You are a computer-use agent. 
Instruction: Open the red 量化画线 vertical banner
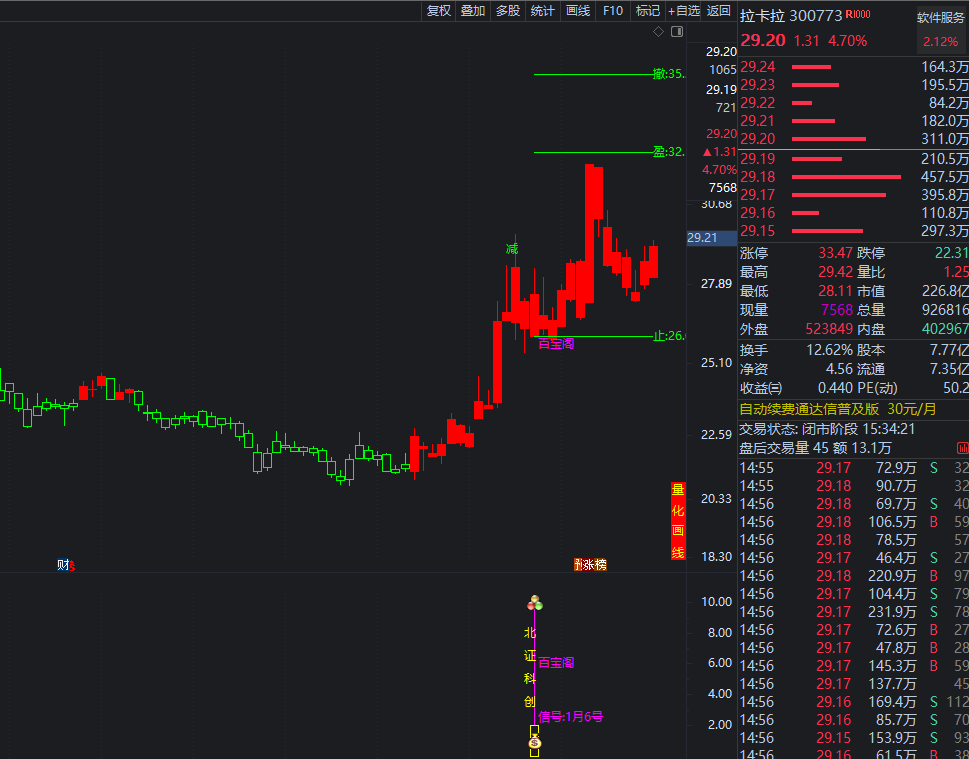click(x=678, y=521)
